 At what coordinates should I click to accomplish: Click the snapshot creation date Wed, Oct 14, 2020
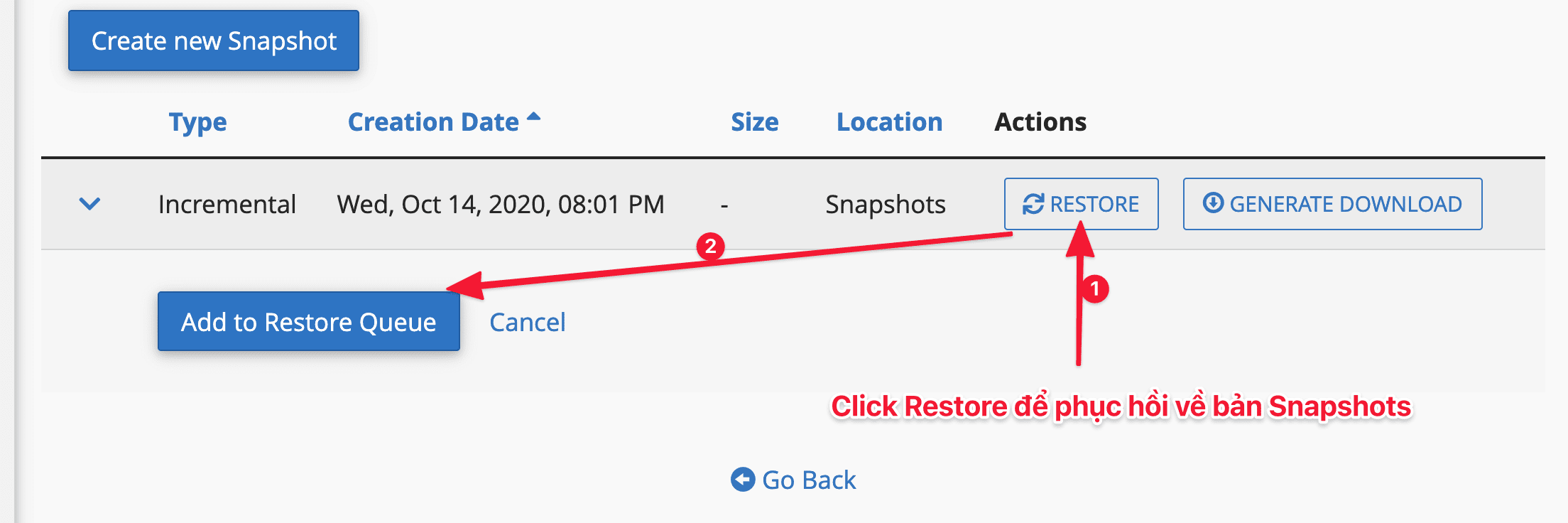[x=501, y=204]
